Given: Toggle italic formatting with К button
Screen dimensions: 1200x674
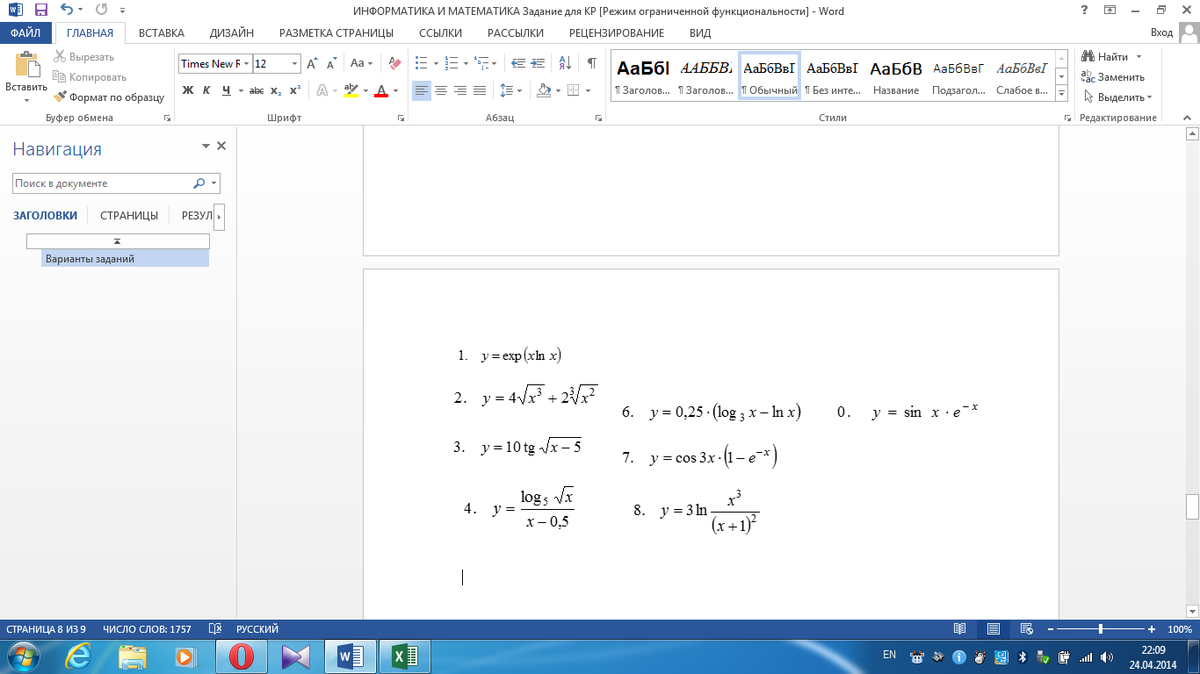Looking at the screenshot, I should point(207,90).
